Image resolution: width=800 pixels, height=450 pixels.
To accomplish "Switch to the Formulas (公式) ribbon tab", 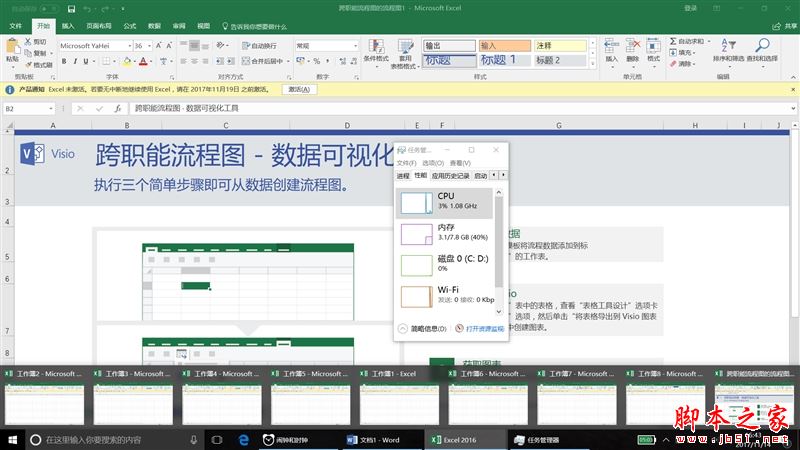I will [x=130, y=26].
